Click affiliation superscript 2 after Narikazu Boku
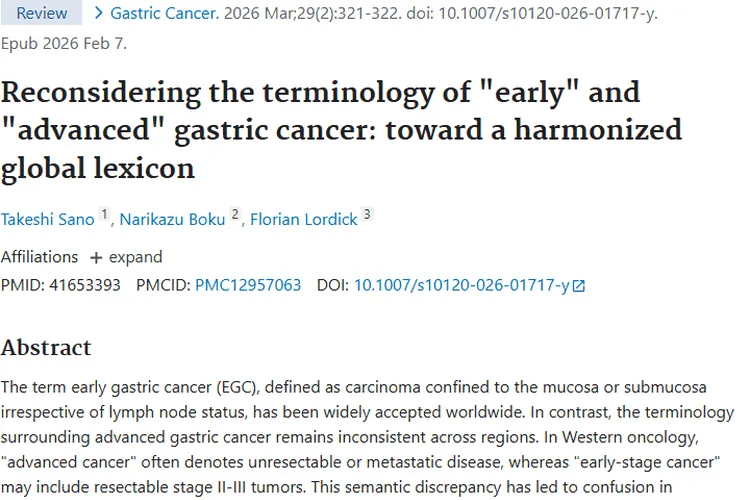 pos(235,216)
